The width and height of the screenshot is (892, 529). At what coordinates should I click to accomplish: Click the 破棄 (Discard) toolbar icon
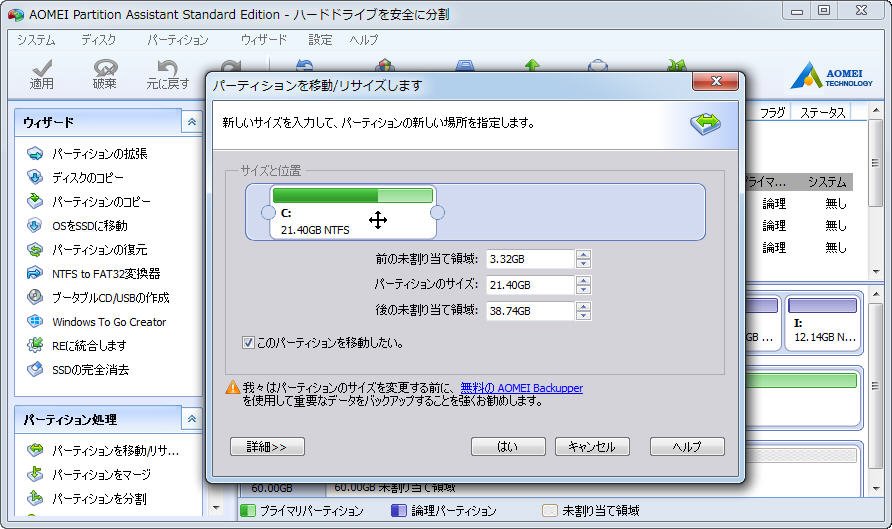tap(105, 75)
